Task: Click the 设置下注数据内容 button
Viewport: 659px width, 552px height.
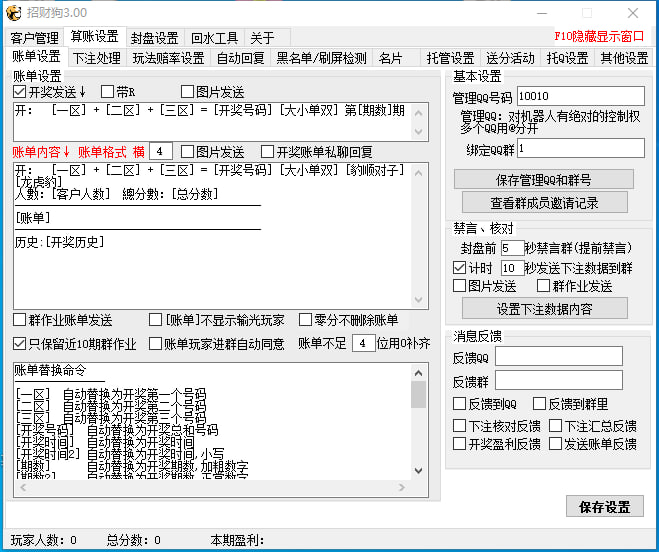Action: point(544,308)
